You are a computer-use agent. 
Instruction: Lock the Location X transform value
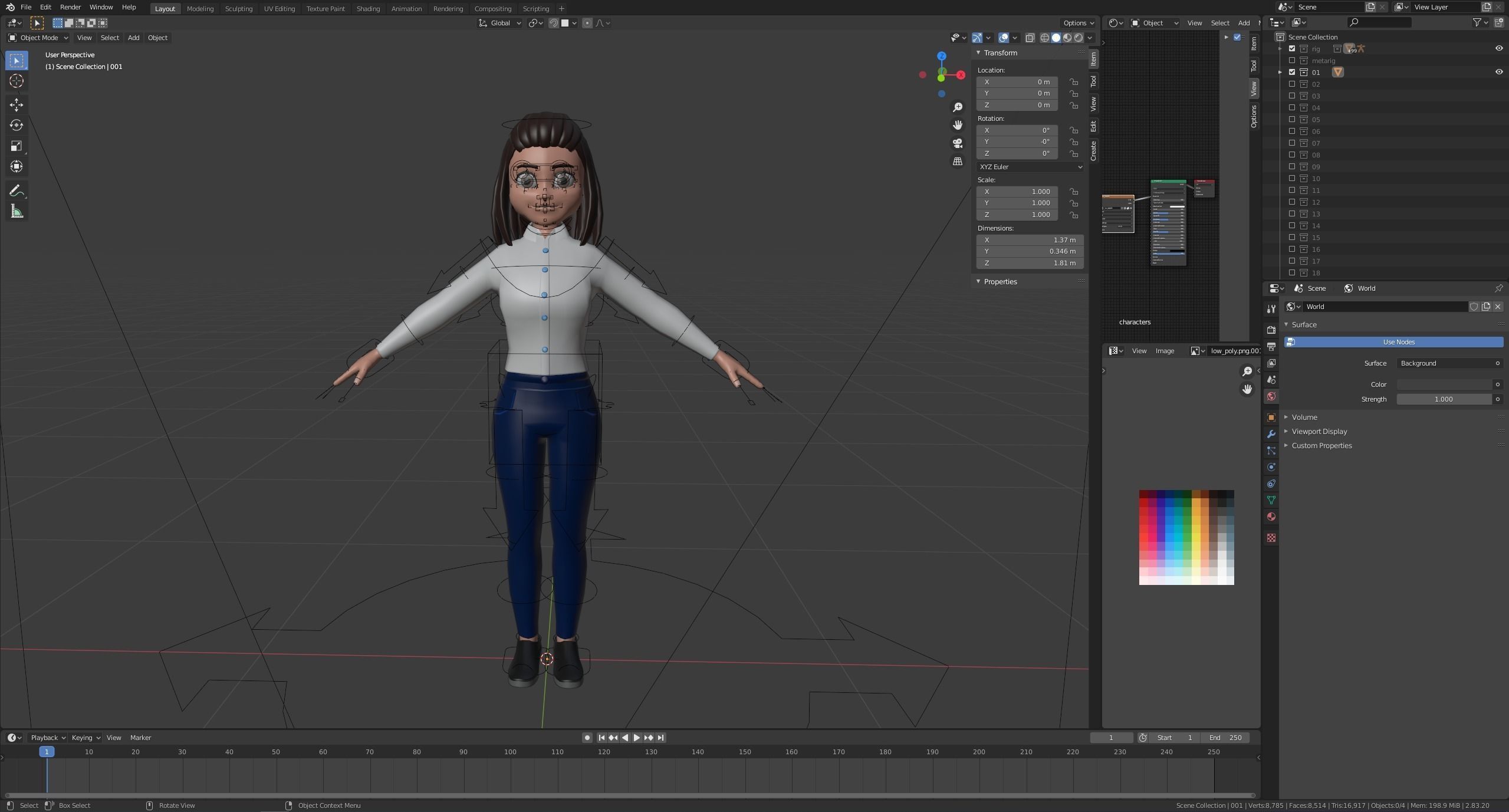[x=1074, y=82]
